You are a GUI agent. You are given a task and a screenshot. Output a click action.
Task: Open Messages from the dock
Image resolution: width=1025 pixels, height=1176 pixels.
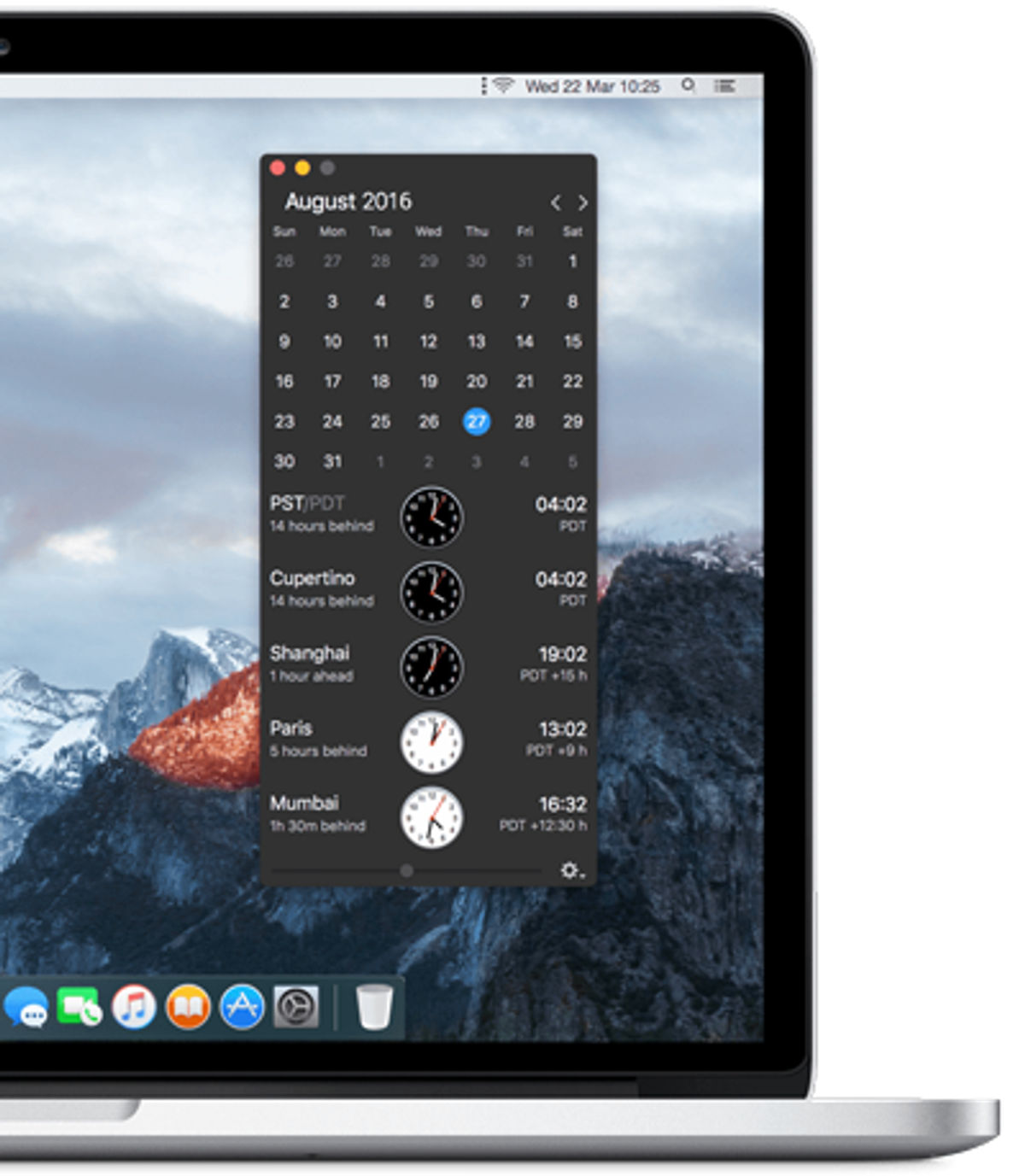[x=26, y=1008]
